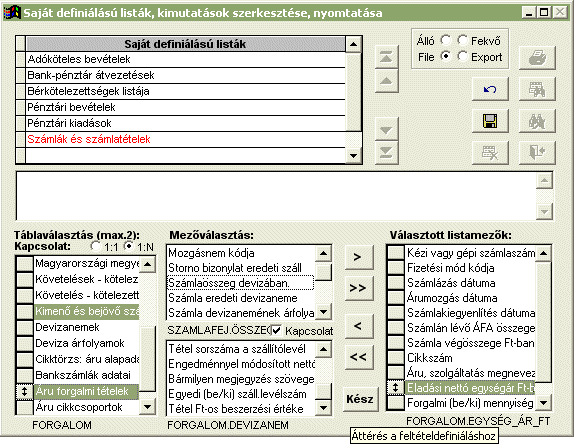Image resolution: width=574 pixels, height=445 pixels.
Task: Set Kapcsolat relation to 1:N
Action: click(x=128, y=246)
